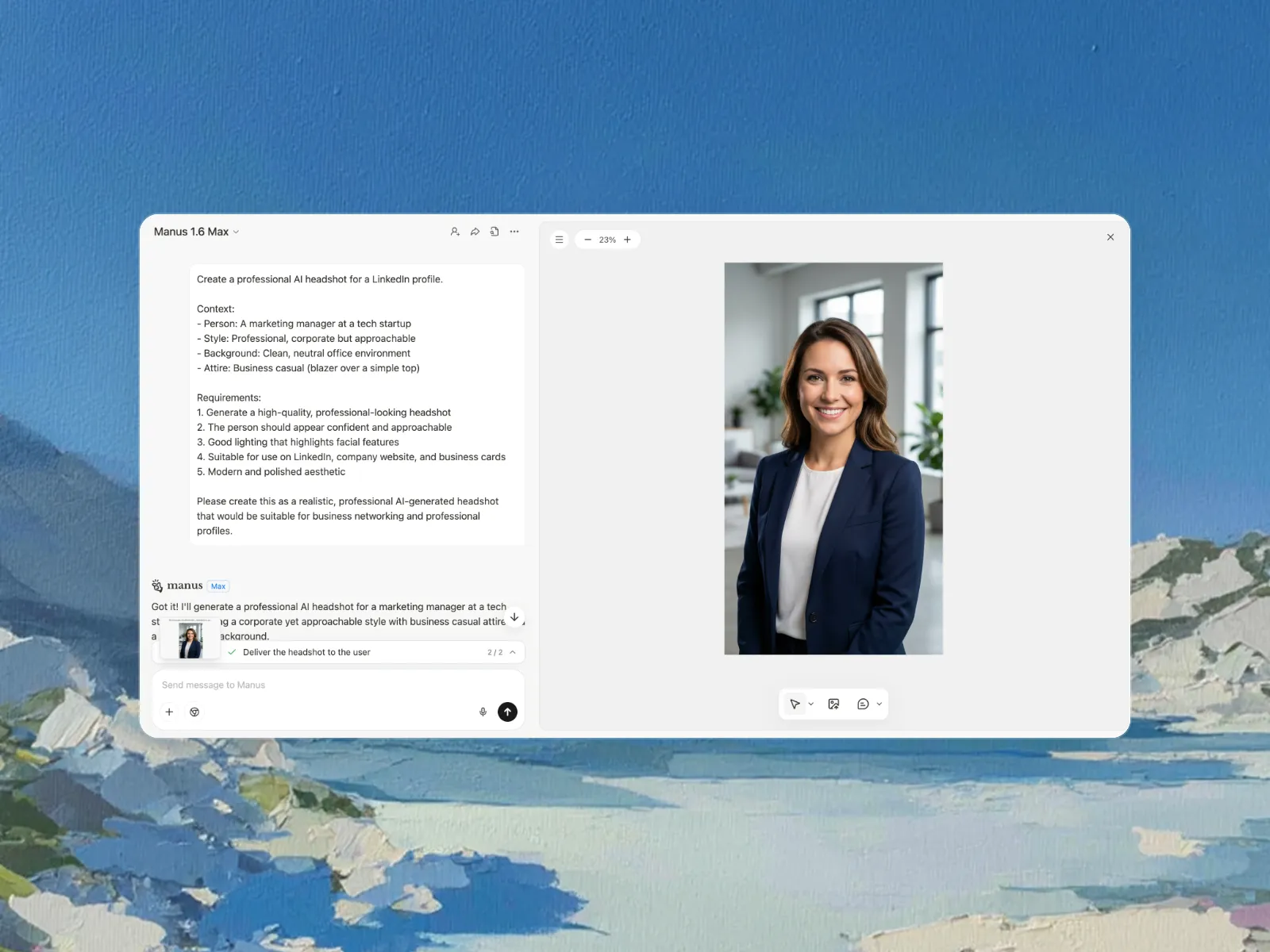This screenshot has height=952, width=1270.
Task: Click the plus attach button in composer
Action: [x=169, y=712]
